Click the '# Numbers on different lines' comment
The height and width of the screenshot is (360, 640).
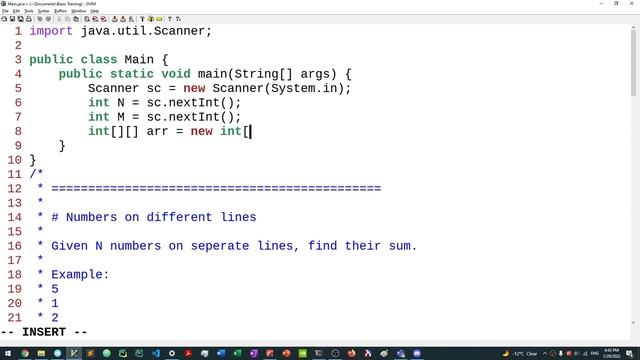[153, 217]
